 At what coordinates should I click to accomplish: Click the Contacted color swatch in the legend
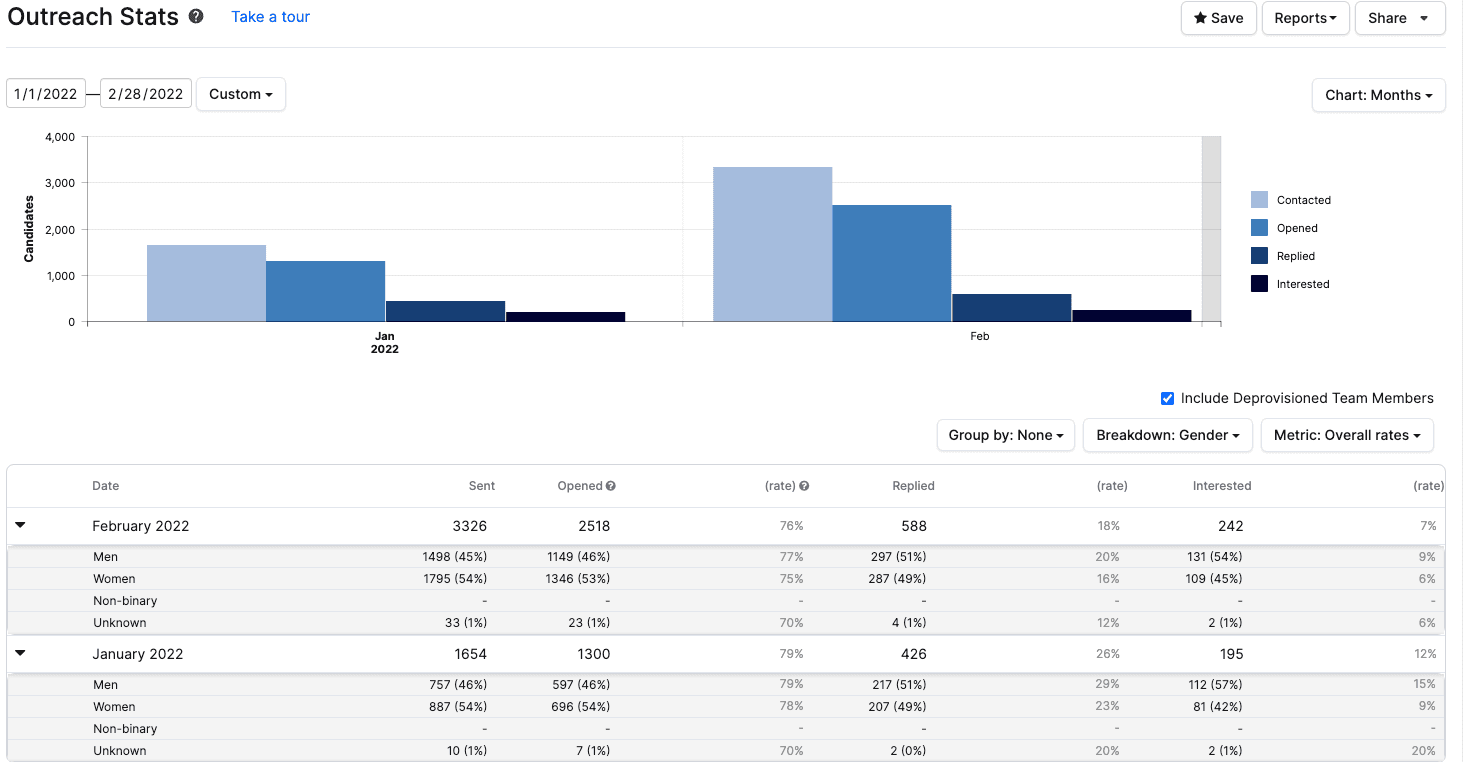pyautogui.click(x=1259, y=199)
